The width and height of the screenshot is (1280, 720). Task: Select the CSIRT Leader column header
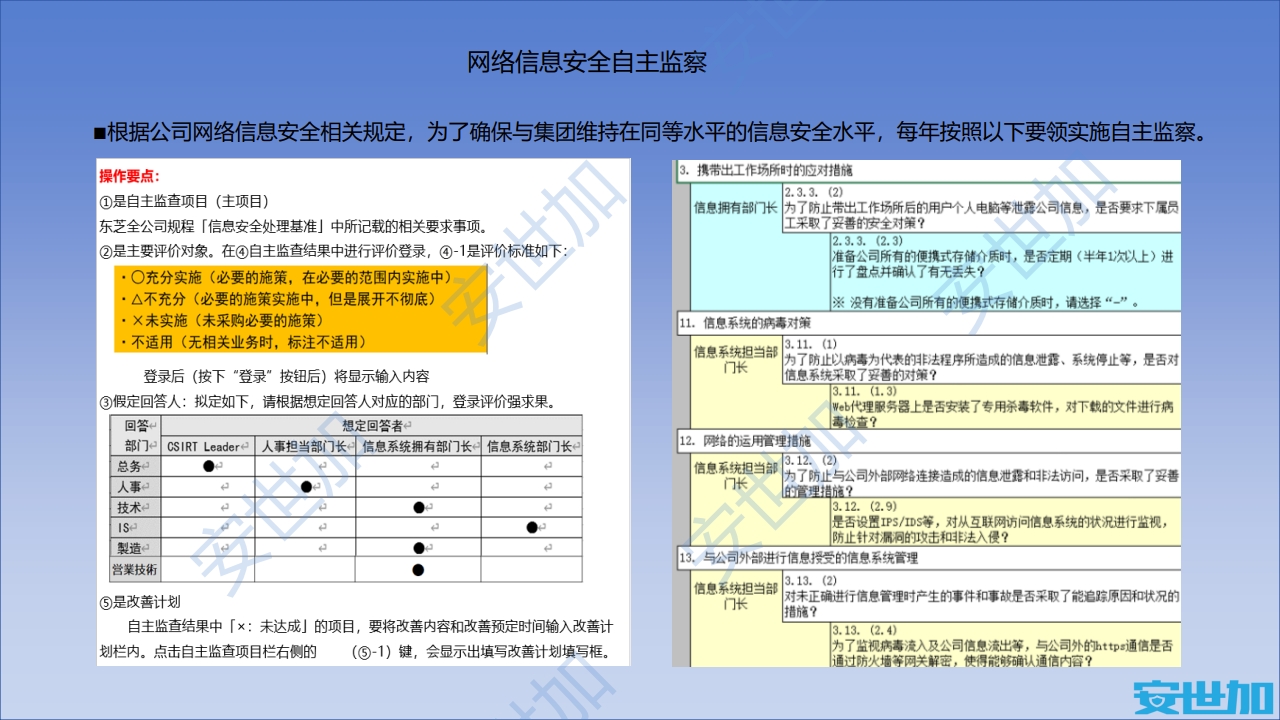(x=208, y=447)
